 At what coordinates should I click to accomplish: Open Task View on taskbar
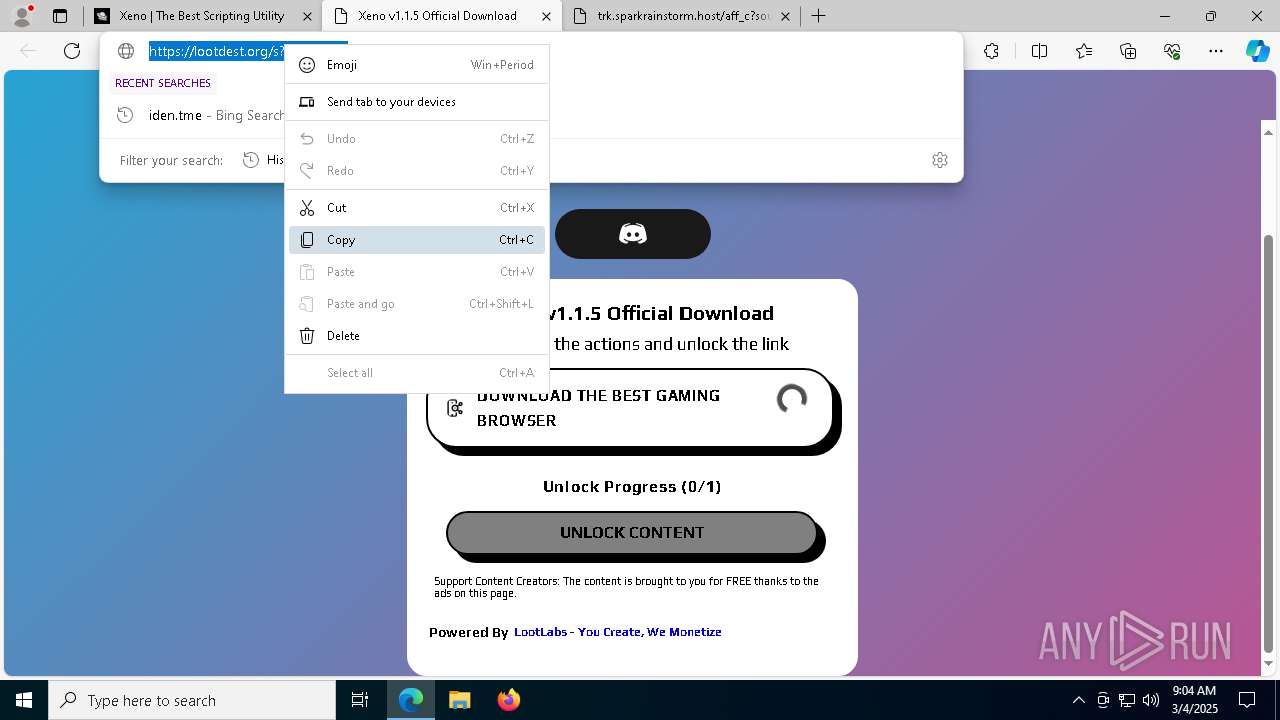[x=360, y=700]
